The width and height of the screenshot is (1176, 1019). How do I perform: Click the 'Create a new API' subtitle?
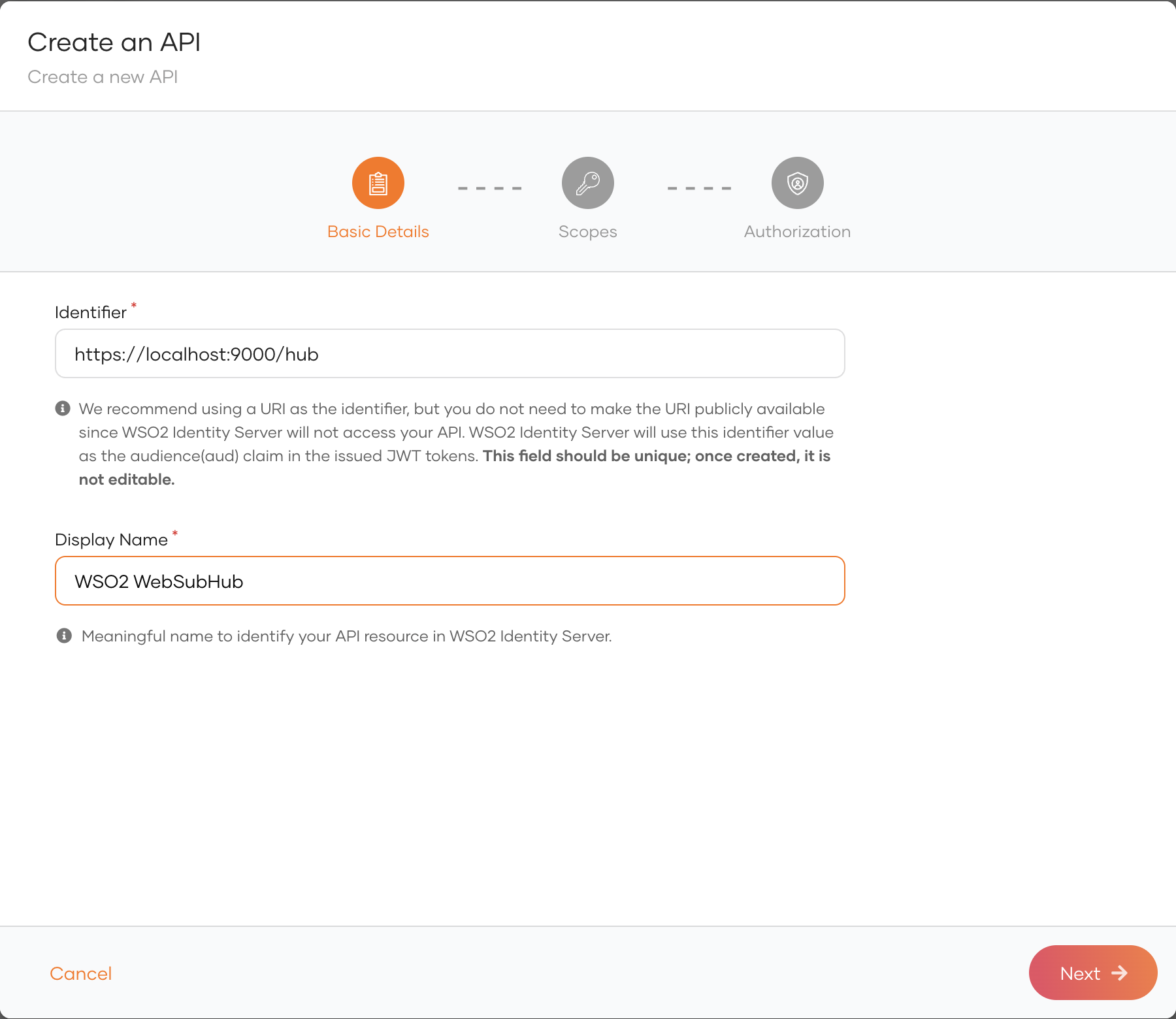(x=103, y=77)
